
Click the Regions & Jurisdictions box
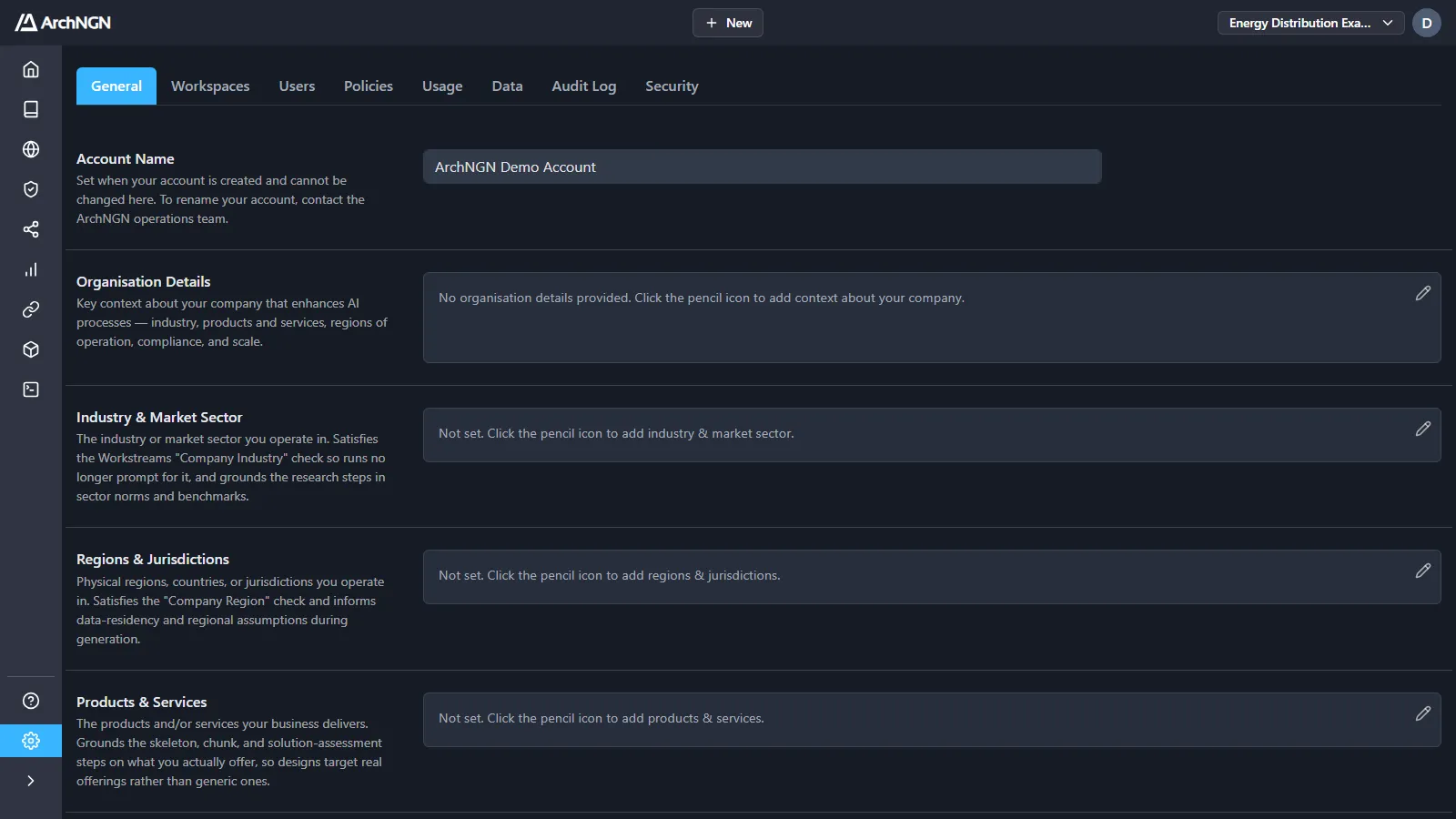tap(932, 577)
